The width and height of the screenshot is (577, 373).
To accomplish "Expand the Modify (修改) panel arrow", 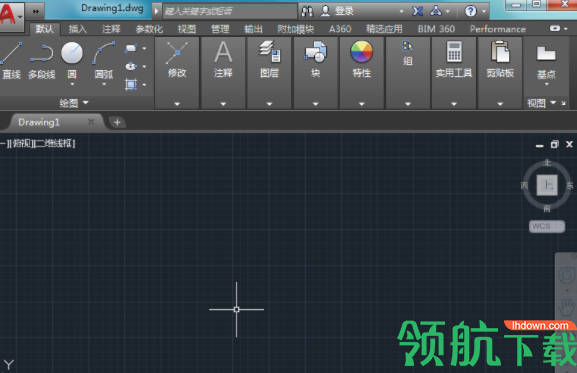I will click(177, 104).
